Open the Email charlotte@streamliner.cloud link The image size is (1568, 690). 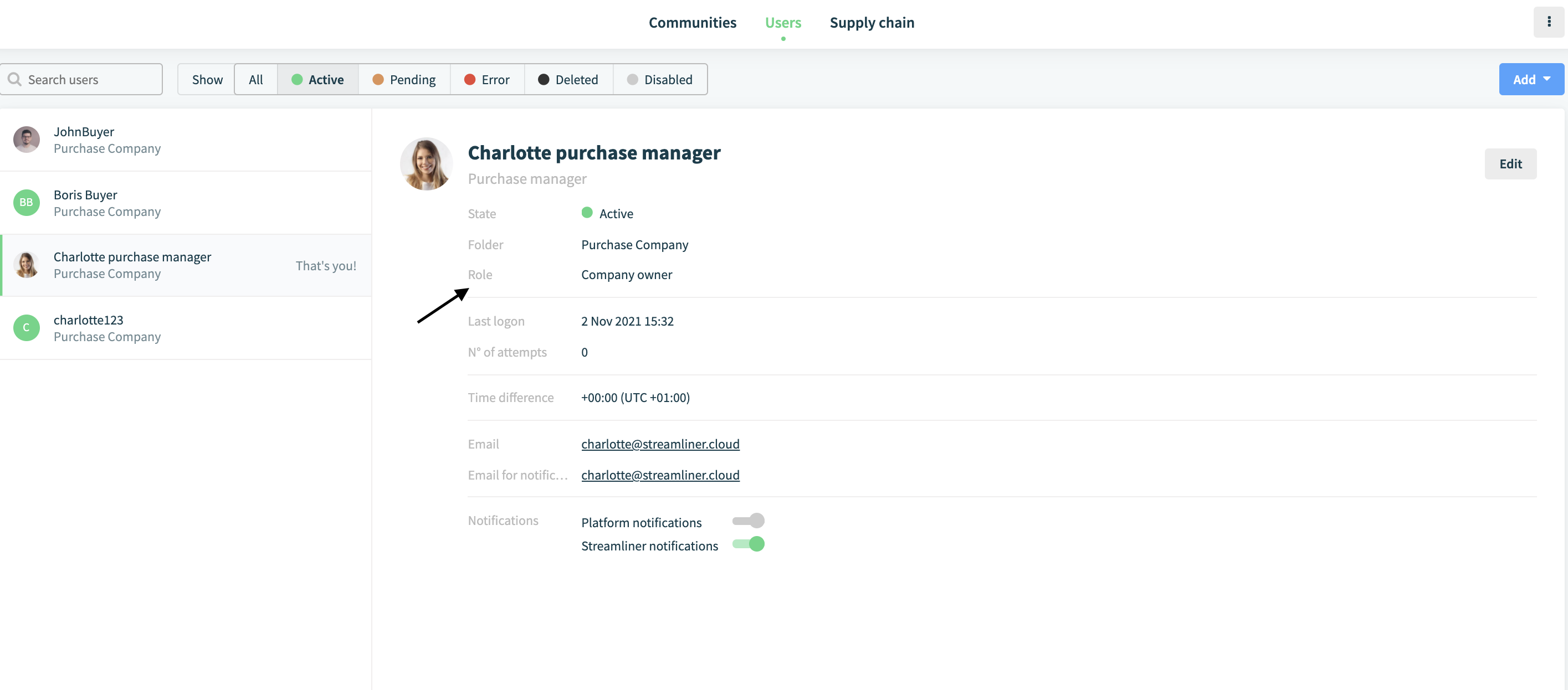point(660,444)
